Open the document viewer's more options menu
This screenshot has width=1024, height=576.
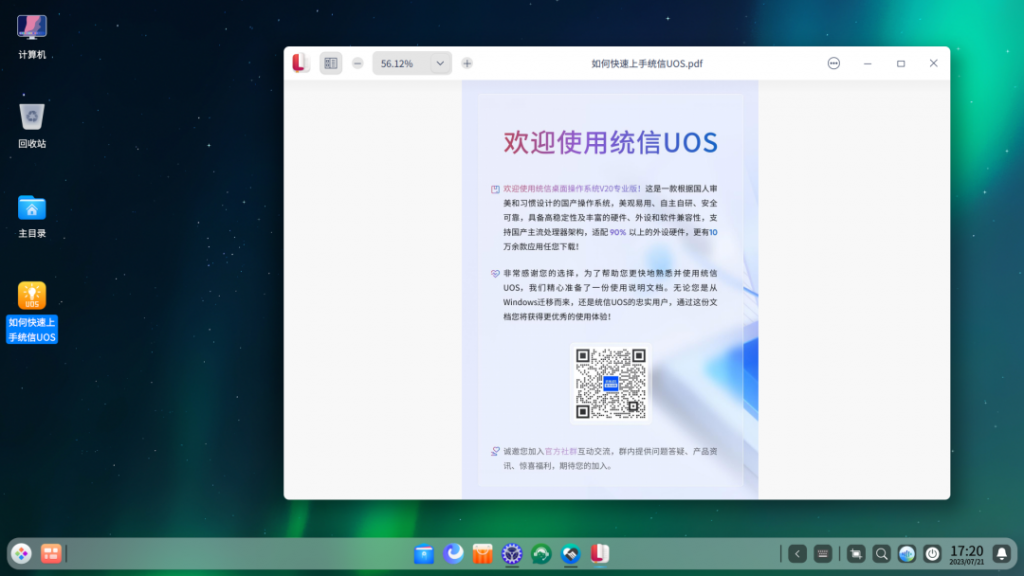tap(833, 63)
